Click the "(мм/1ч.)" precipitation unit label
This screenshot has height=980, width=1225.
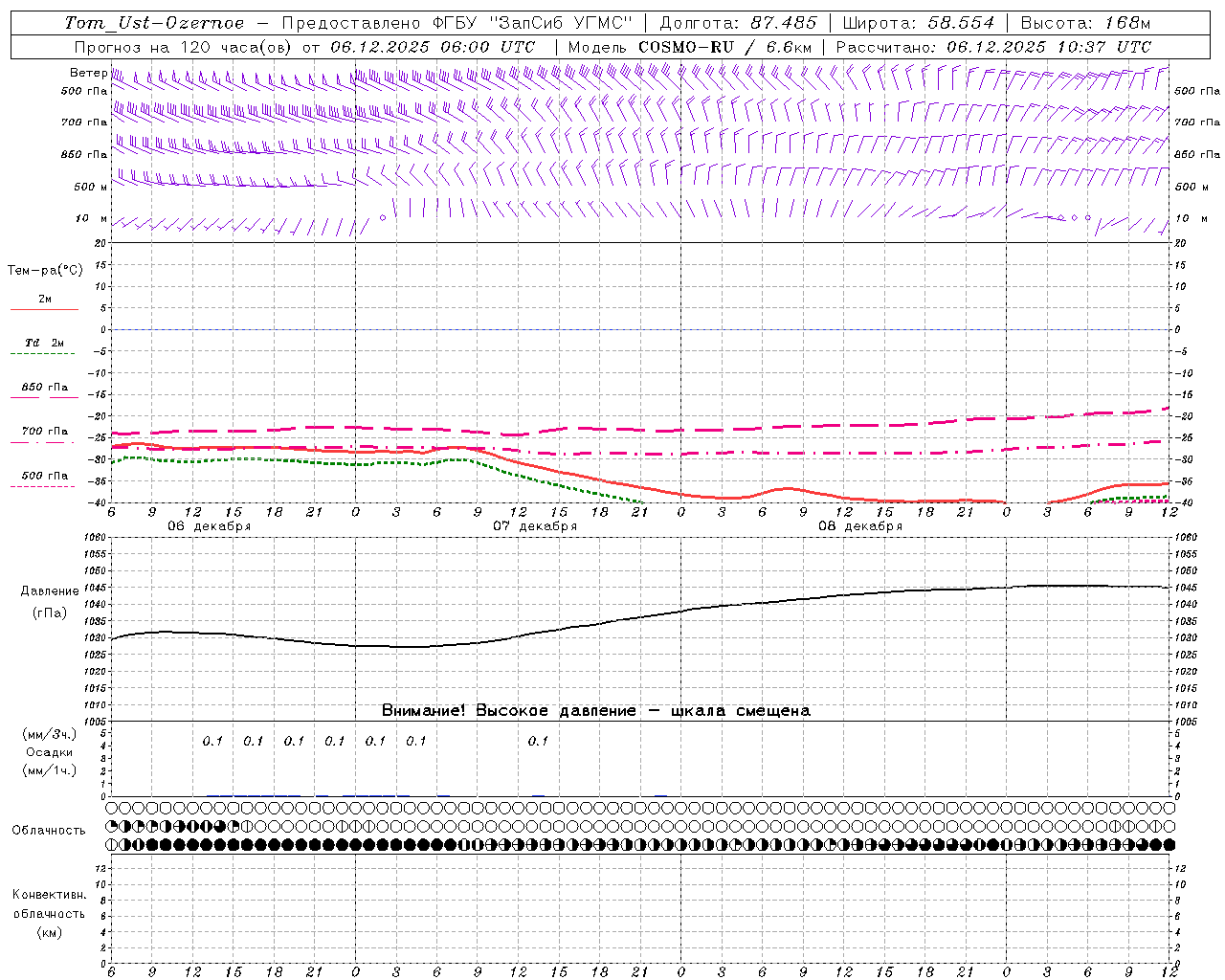[50, 770]
